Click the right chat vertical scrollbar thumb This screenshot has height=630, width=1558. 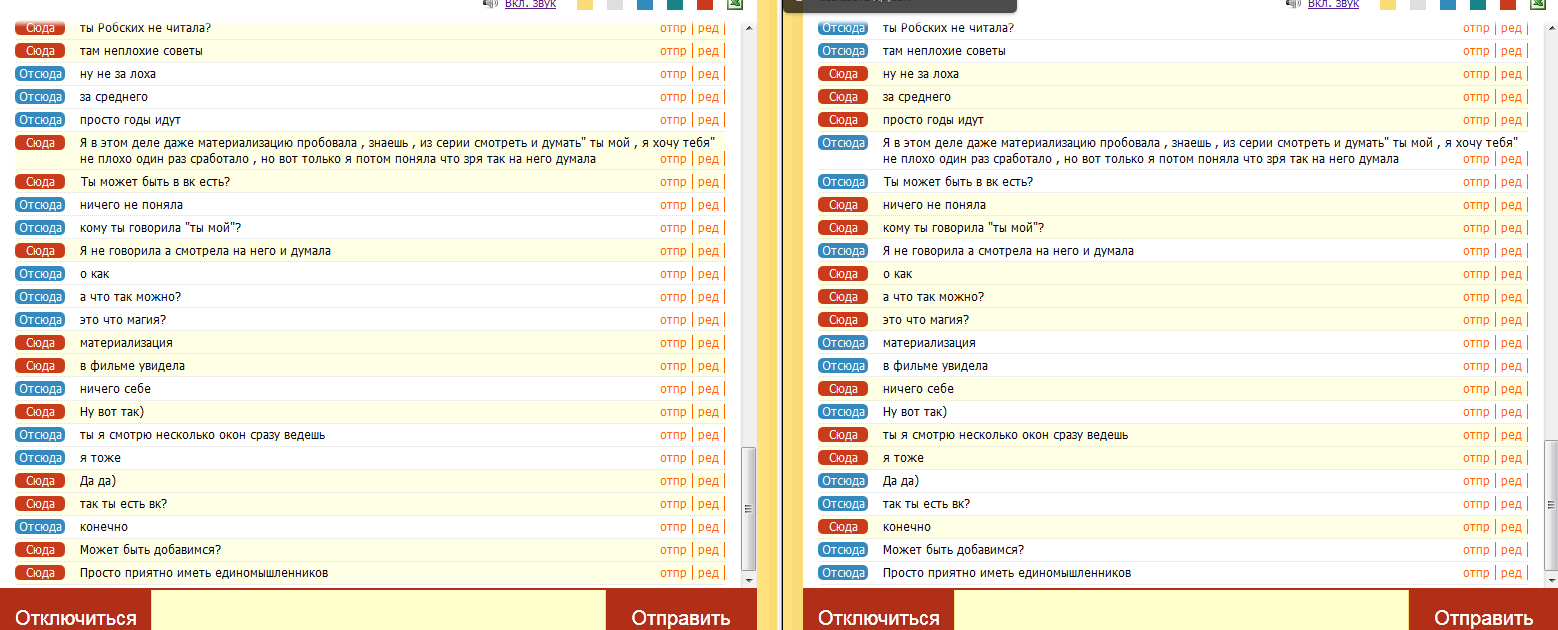(x=1551, y=505)
